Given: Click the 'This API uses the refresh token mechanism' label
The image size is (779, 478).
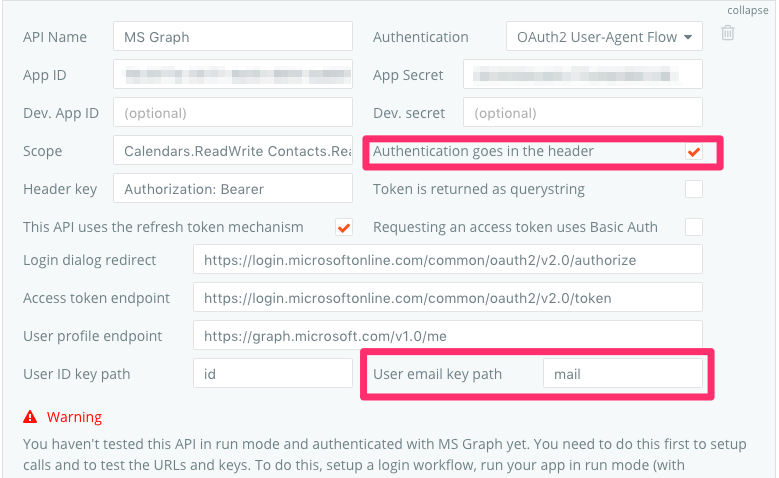Looking at the screenshot, I should (x=163, y=227).
